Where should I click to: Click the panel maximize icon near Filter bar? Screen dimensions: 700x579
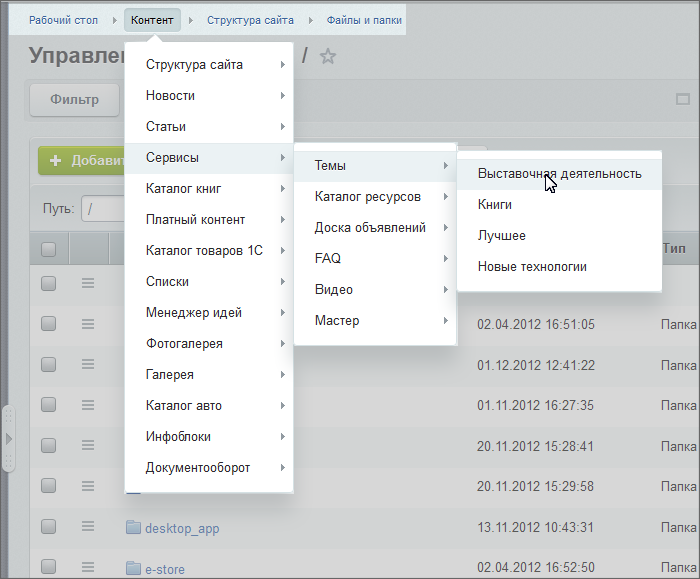coord(683,99)
